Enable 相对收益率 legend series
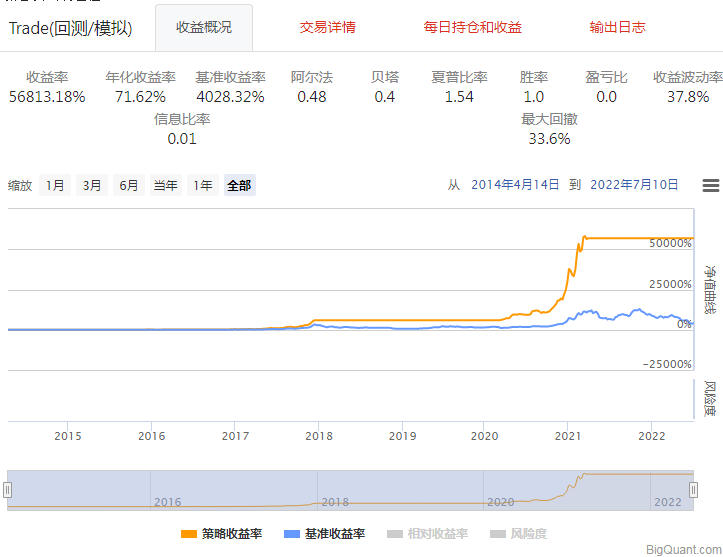The image size is (723, 557). (427, 534)
